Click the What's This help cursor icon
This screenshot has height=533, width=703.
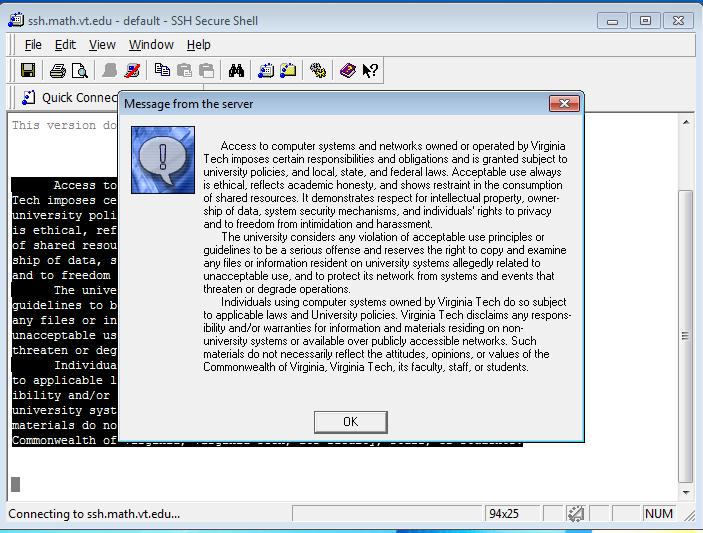click(370, 71)
